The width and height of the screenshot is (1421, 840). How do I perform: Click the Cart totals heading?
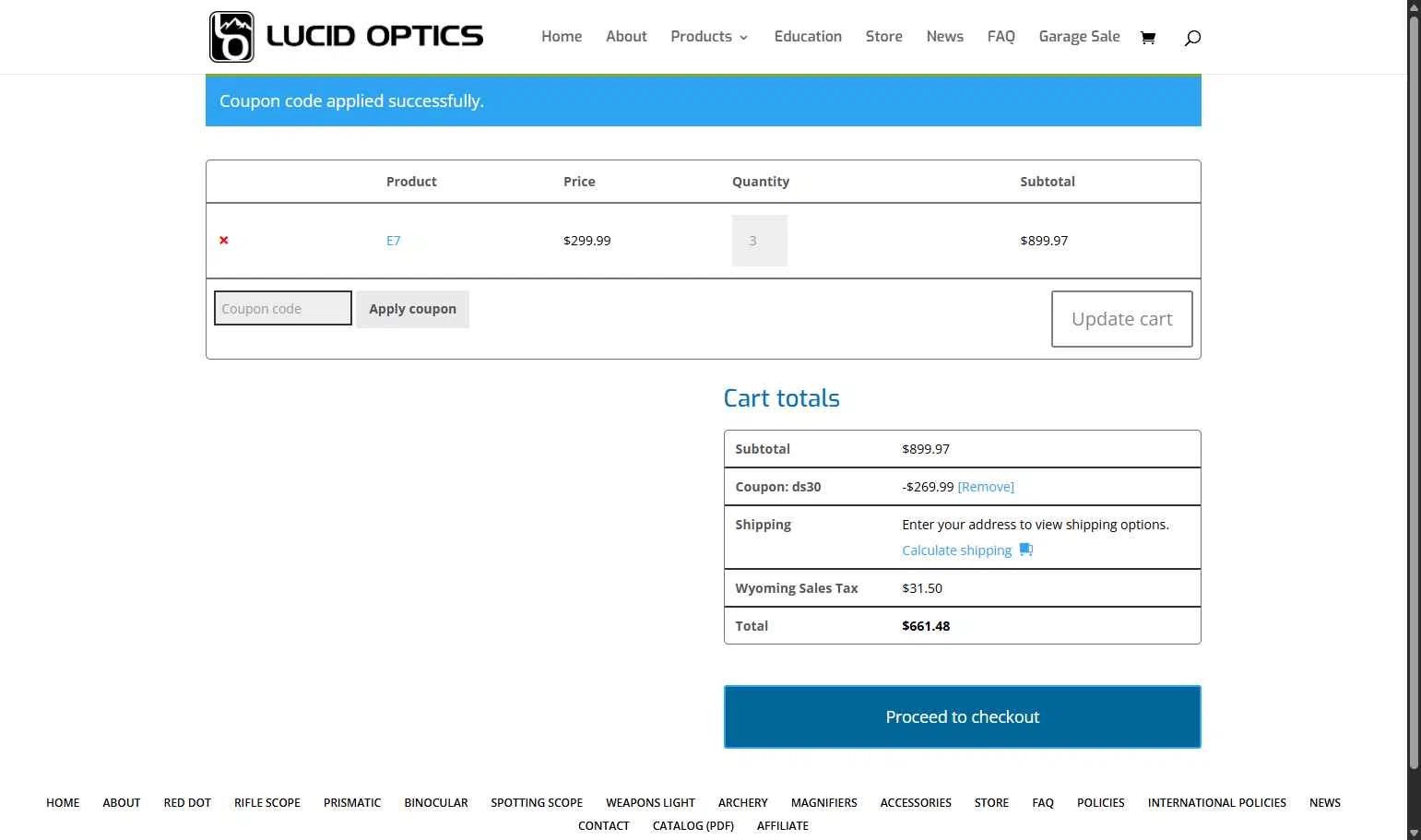tap(782, 398)
